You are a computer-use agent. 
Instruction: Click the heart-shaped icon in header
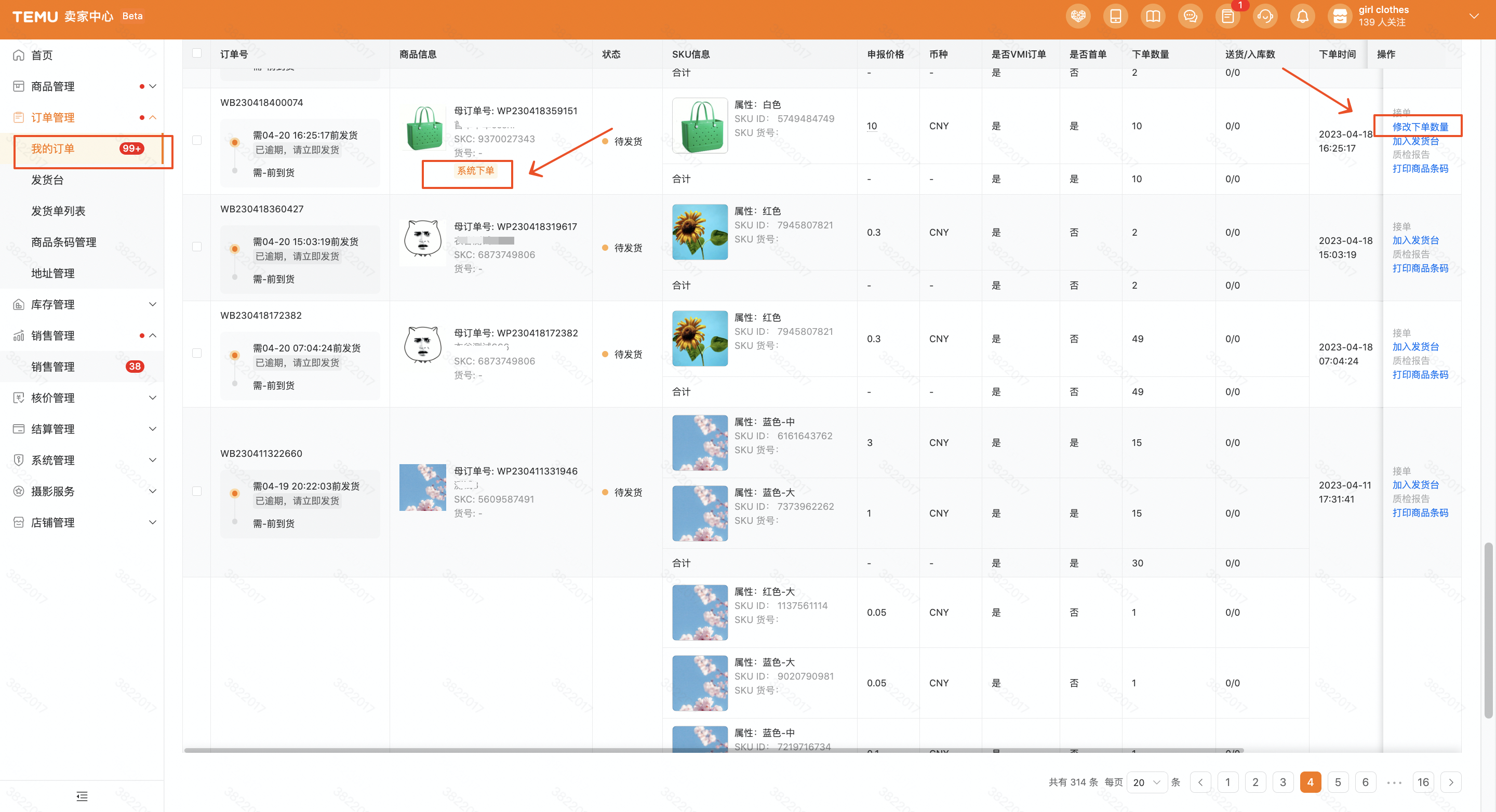(x=1078, y=16)
